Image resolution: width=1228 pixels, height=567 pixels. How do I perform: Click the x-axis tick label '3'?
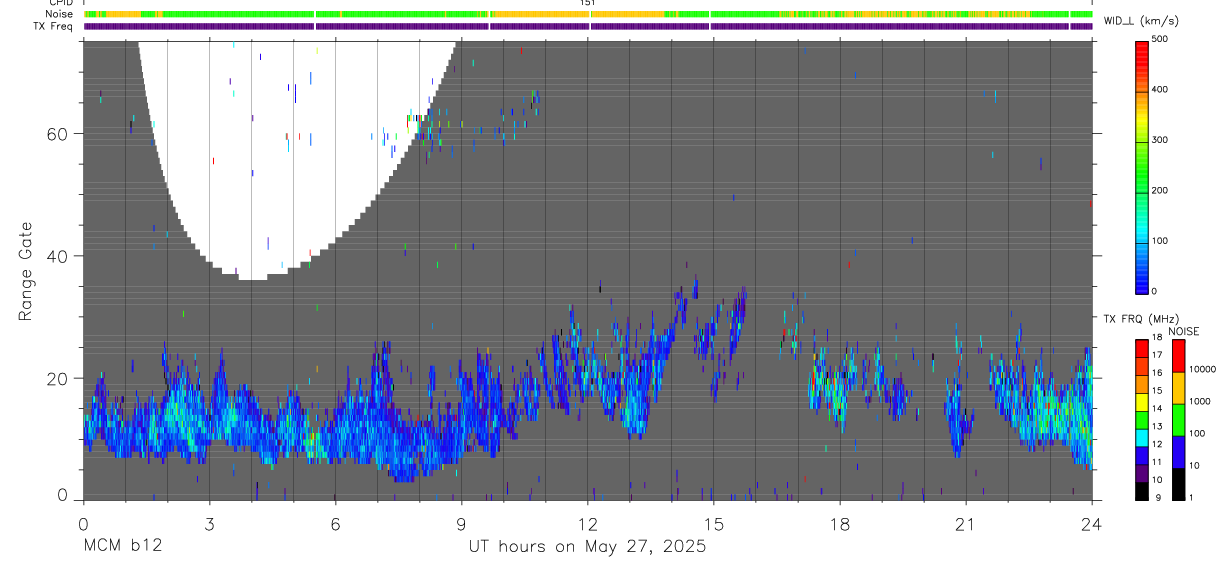(209, 524)
